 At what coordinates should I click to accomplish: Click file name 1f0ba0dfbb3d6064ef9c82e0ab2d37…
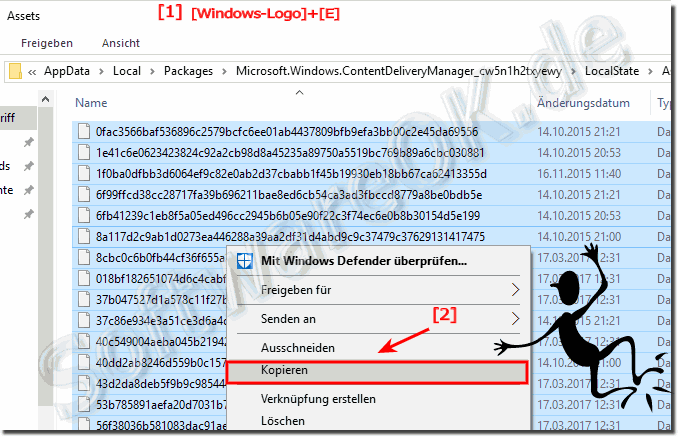coord(291,173)
